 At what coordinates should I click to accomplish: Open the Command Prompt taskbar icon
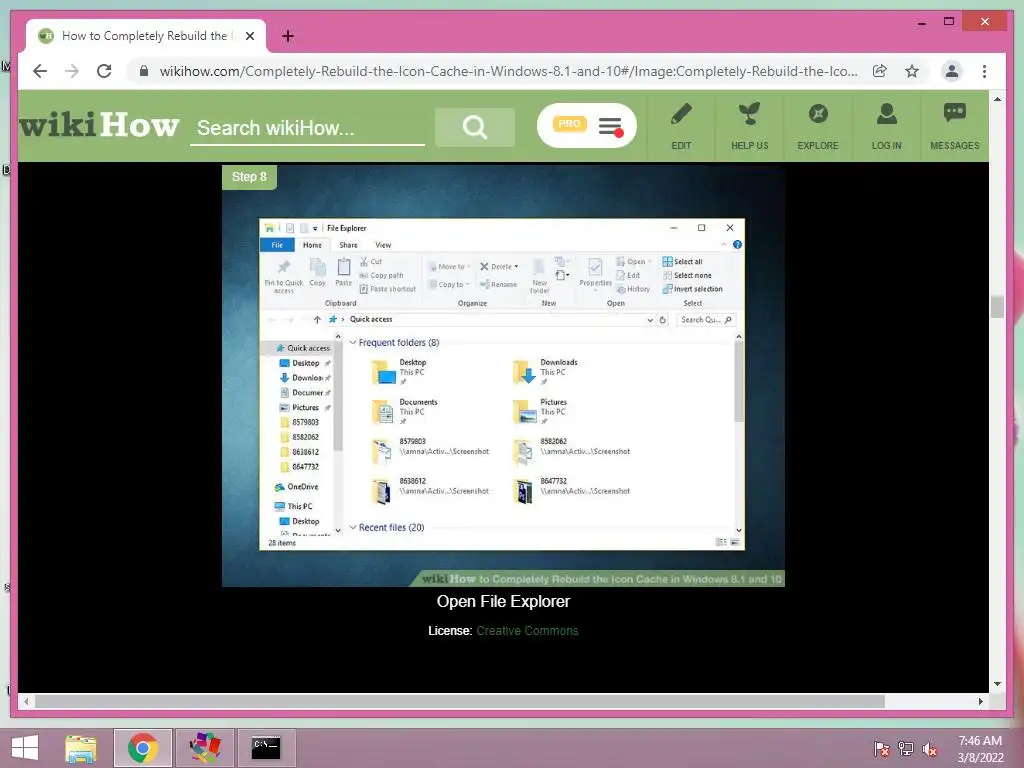[x=266, y=748]
